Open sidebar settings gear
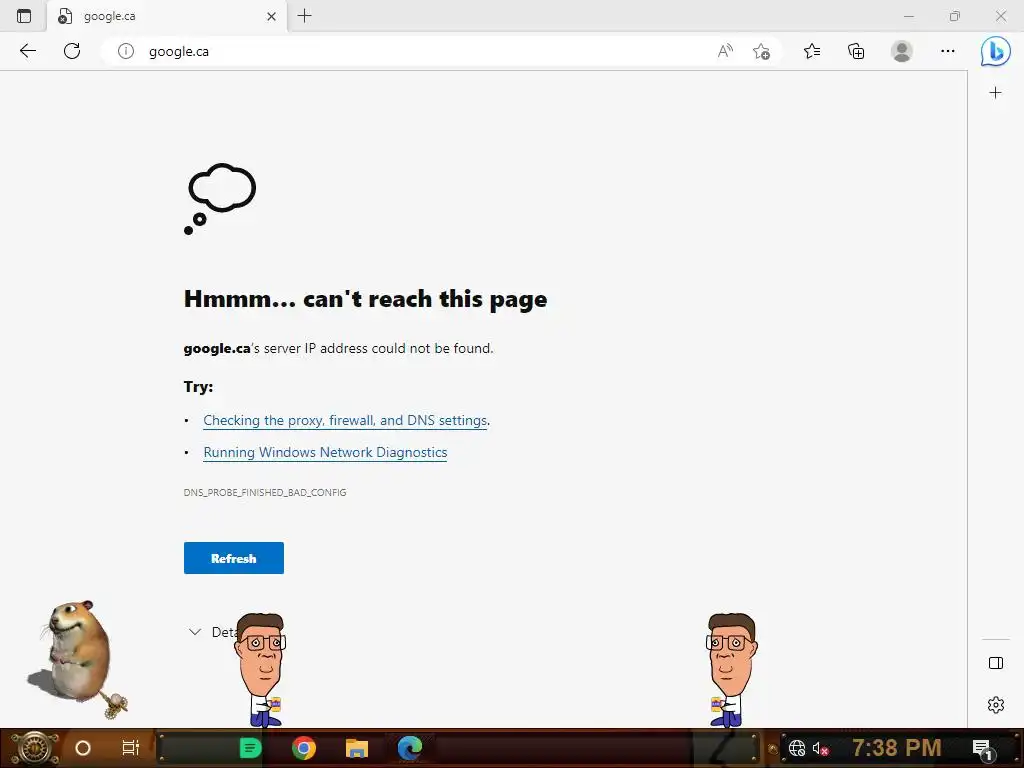 [995, 705]
